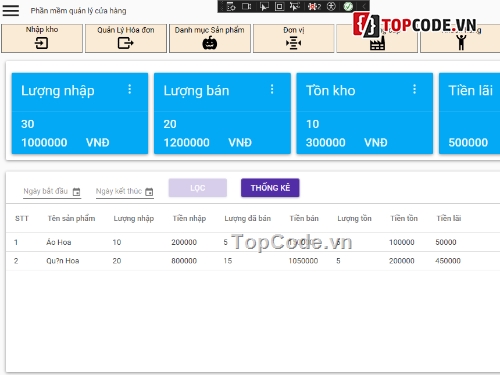Click the Lượng nhập column header
500x375 pixels.
coord(134,219)
